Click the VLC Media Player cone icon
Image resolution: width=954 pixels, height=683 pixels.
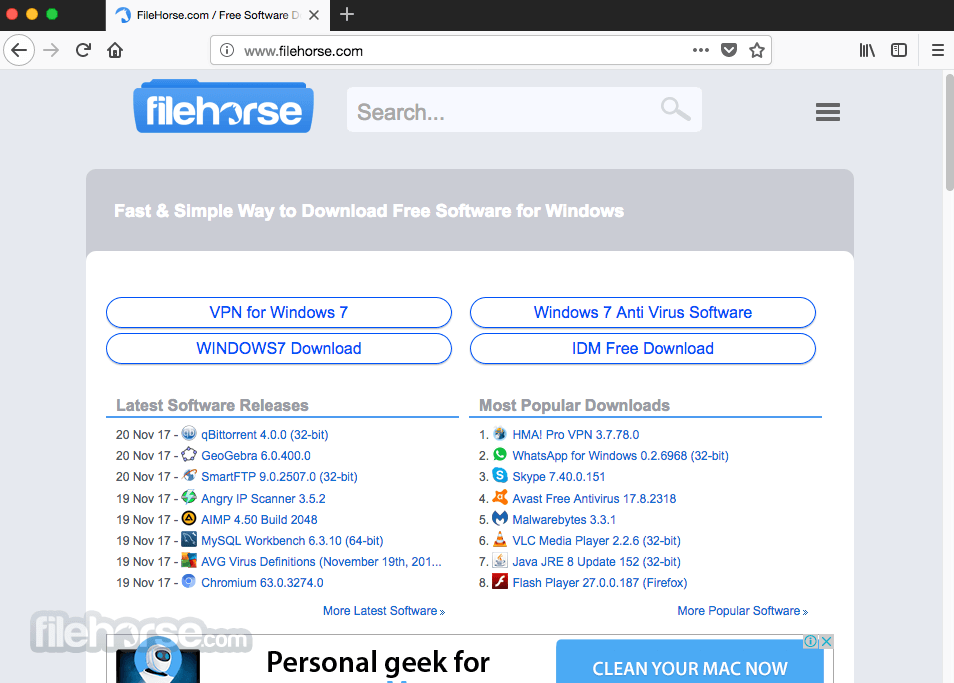[x=500, y=539]
